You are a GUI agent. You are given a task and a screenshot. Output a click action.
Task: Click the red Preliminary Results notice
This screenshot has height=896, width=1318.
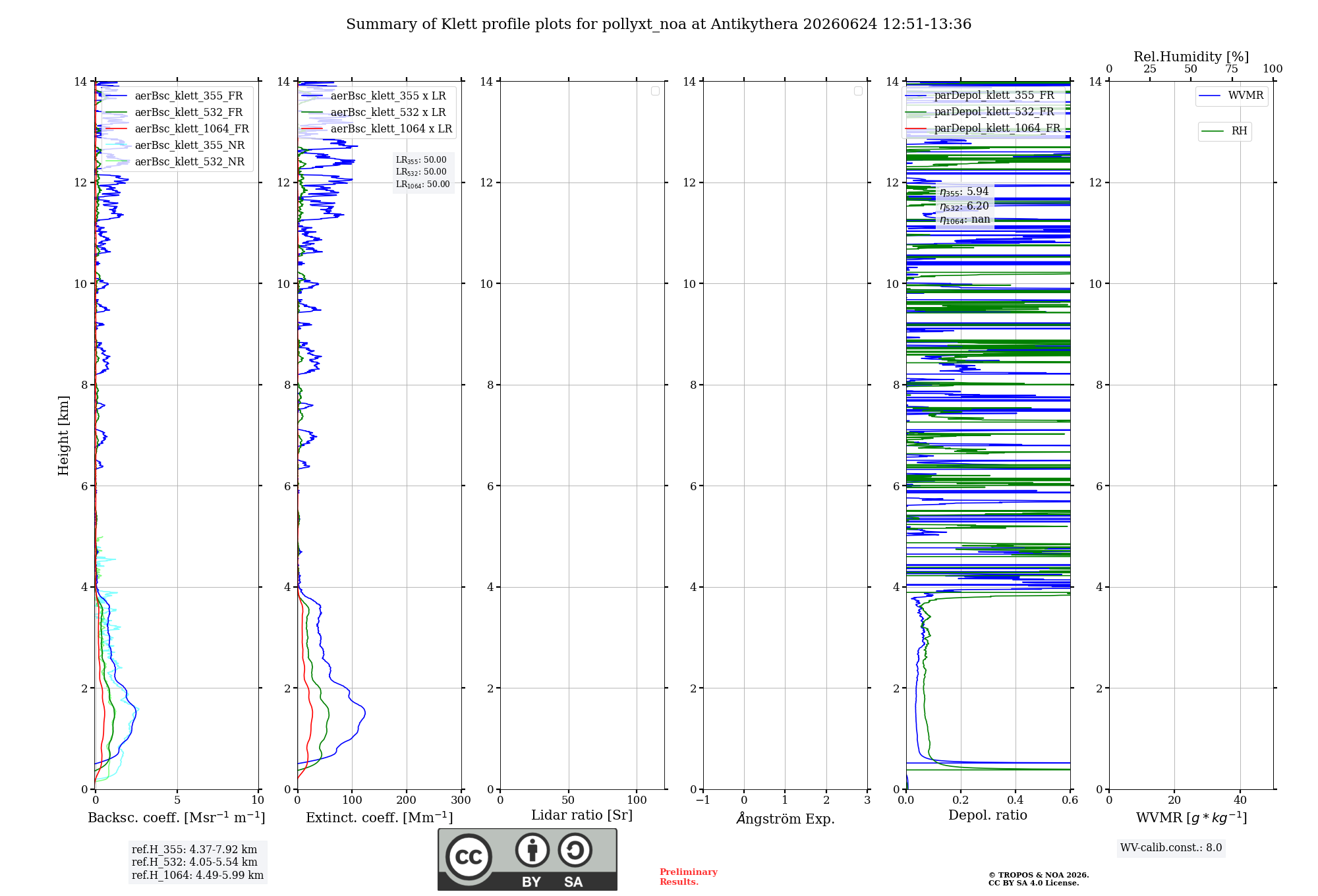(689, 877)
